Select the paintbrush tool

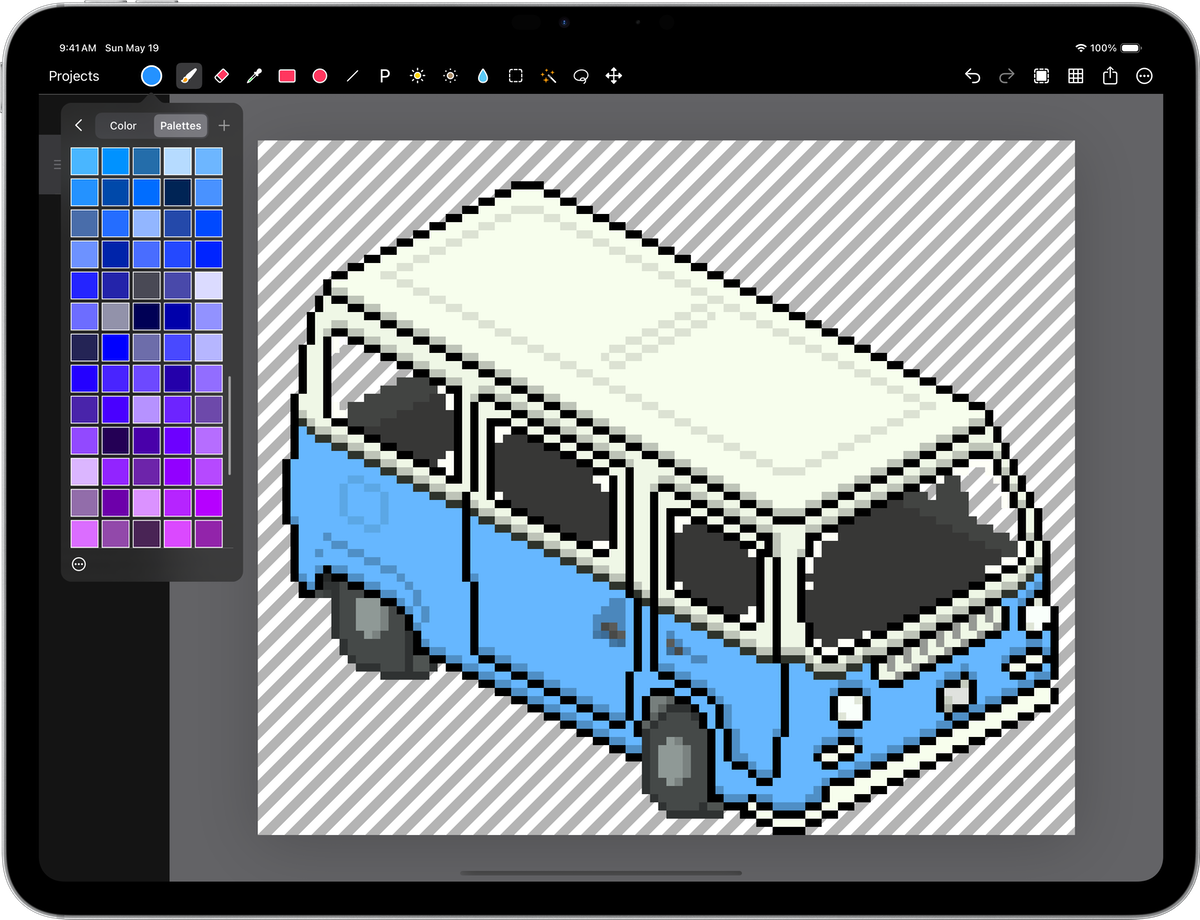pos(189,76)
